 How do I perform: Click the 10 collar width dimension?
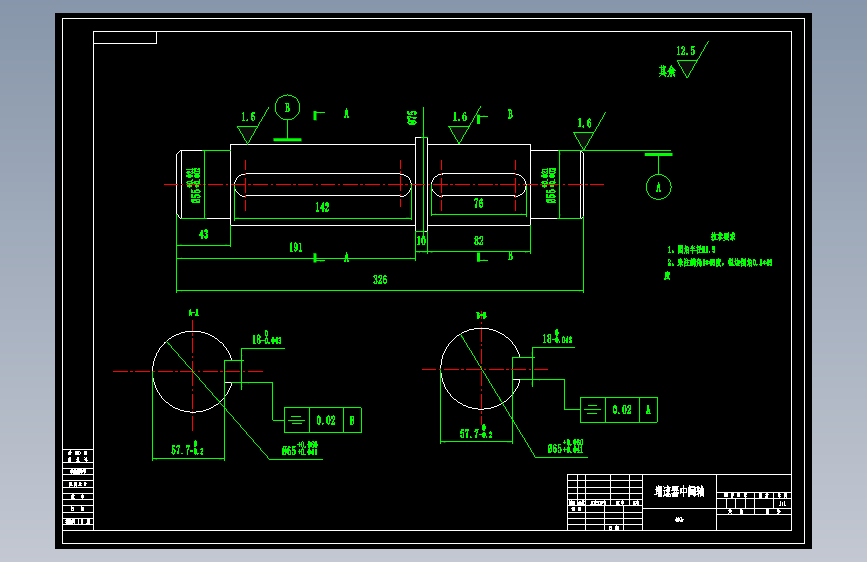421,241
